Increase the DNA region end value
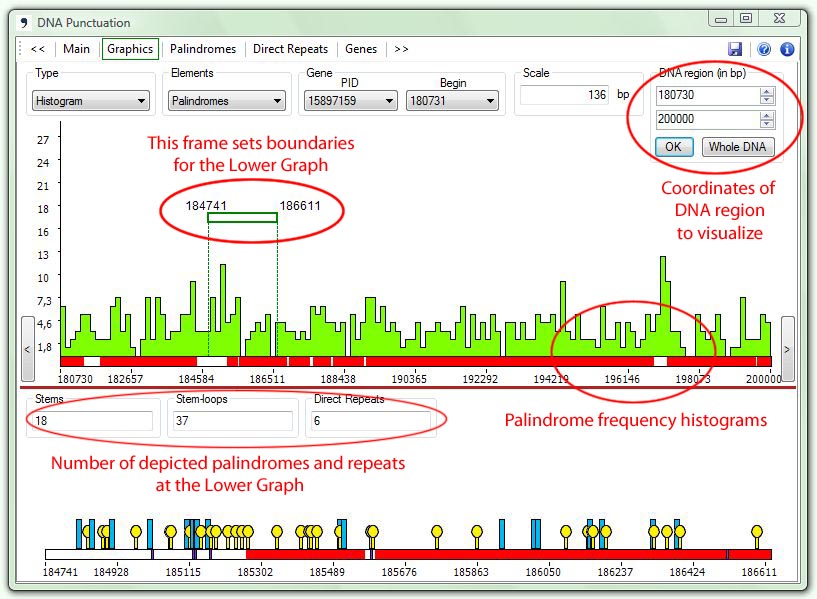Screen dimensions: 817x599 pyautogui.click(x=767, y=115)
